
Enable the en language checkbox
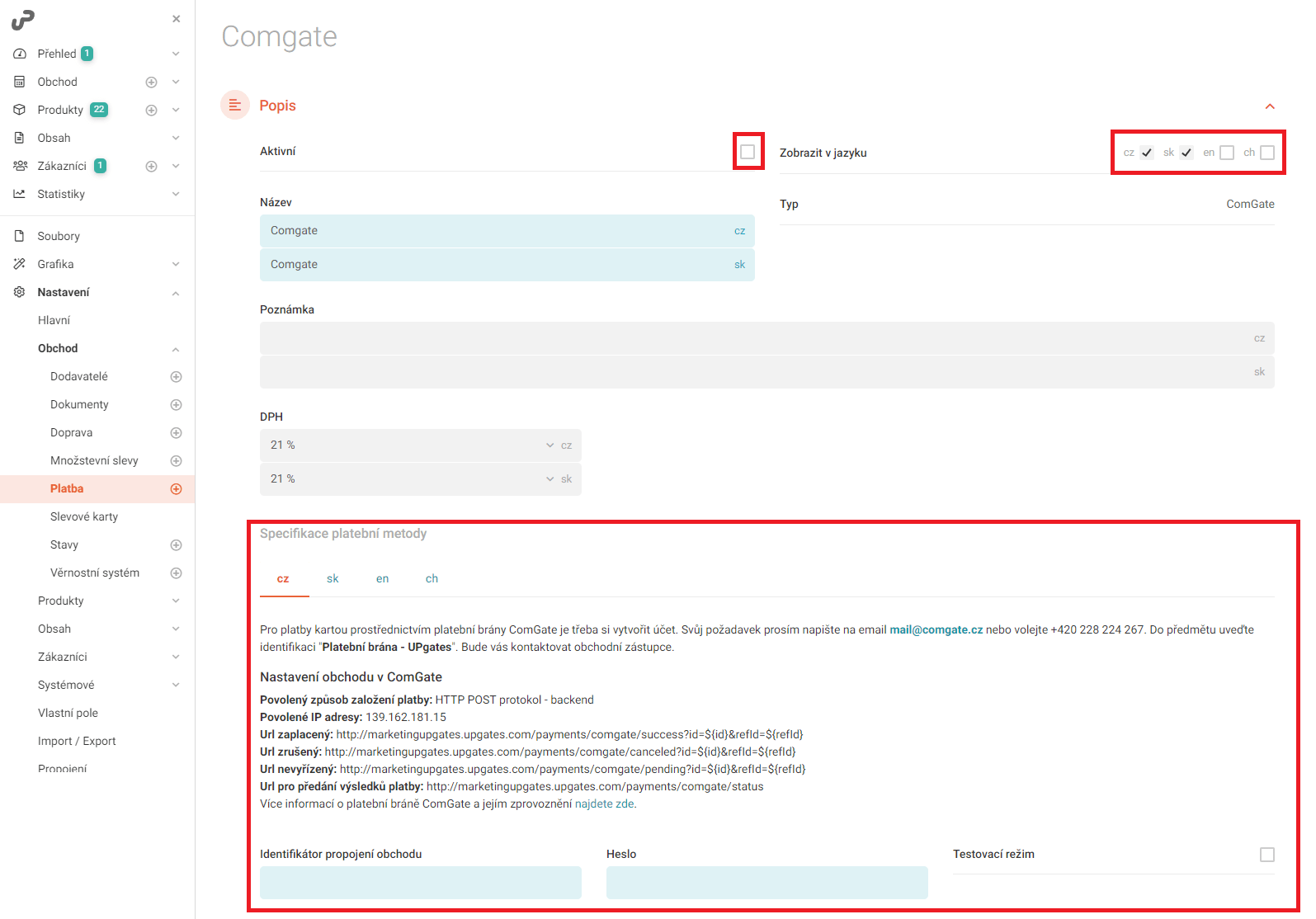click(x=1227, y=153)
